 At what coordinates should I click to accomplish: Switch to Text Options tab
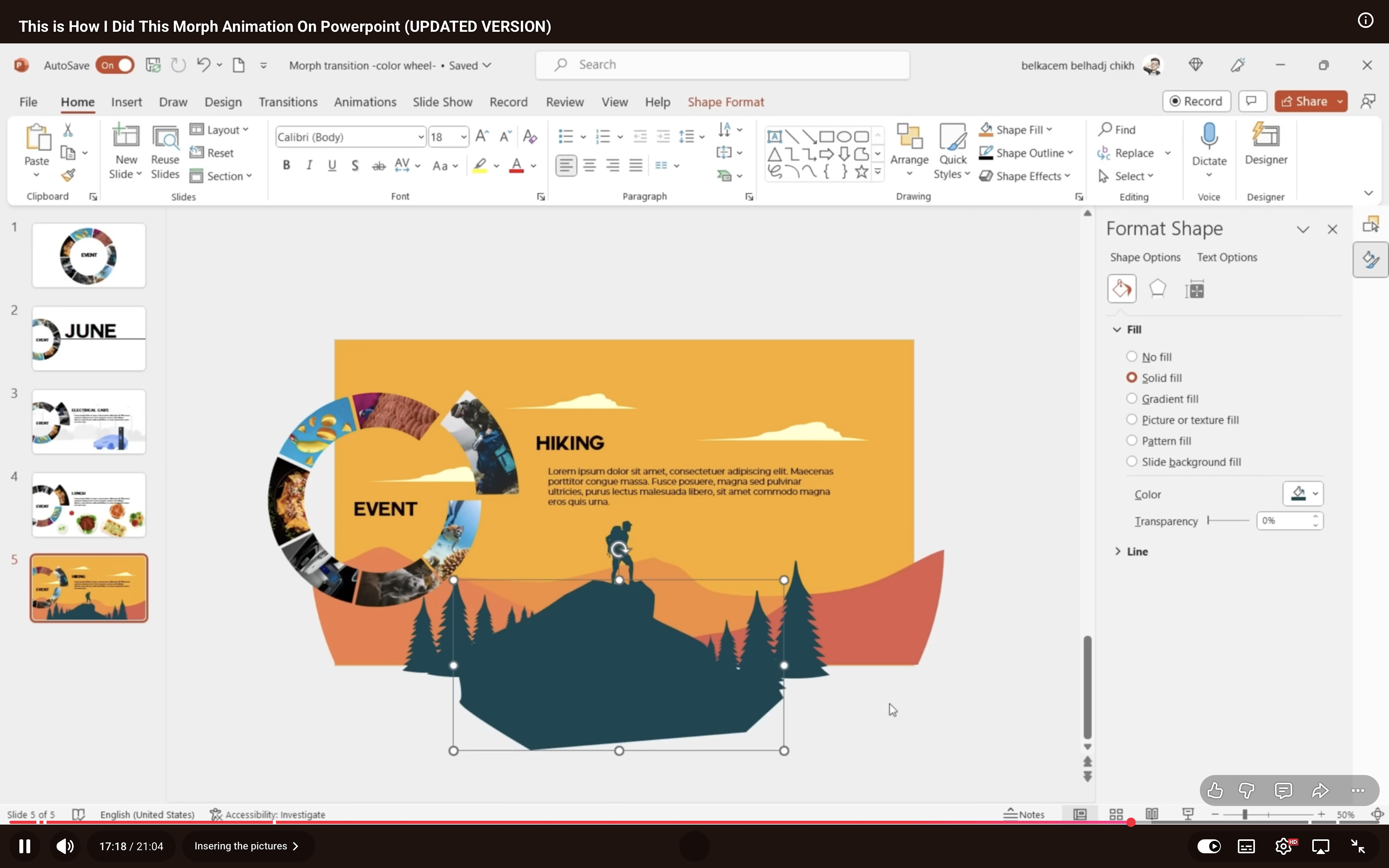coord(1227,257)
